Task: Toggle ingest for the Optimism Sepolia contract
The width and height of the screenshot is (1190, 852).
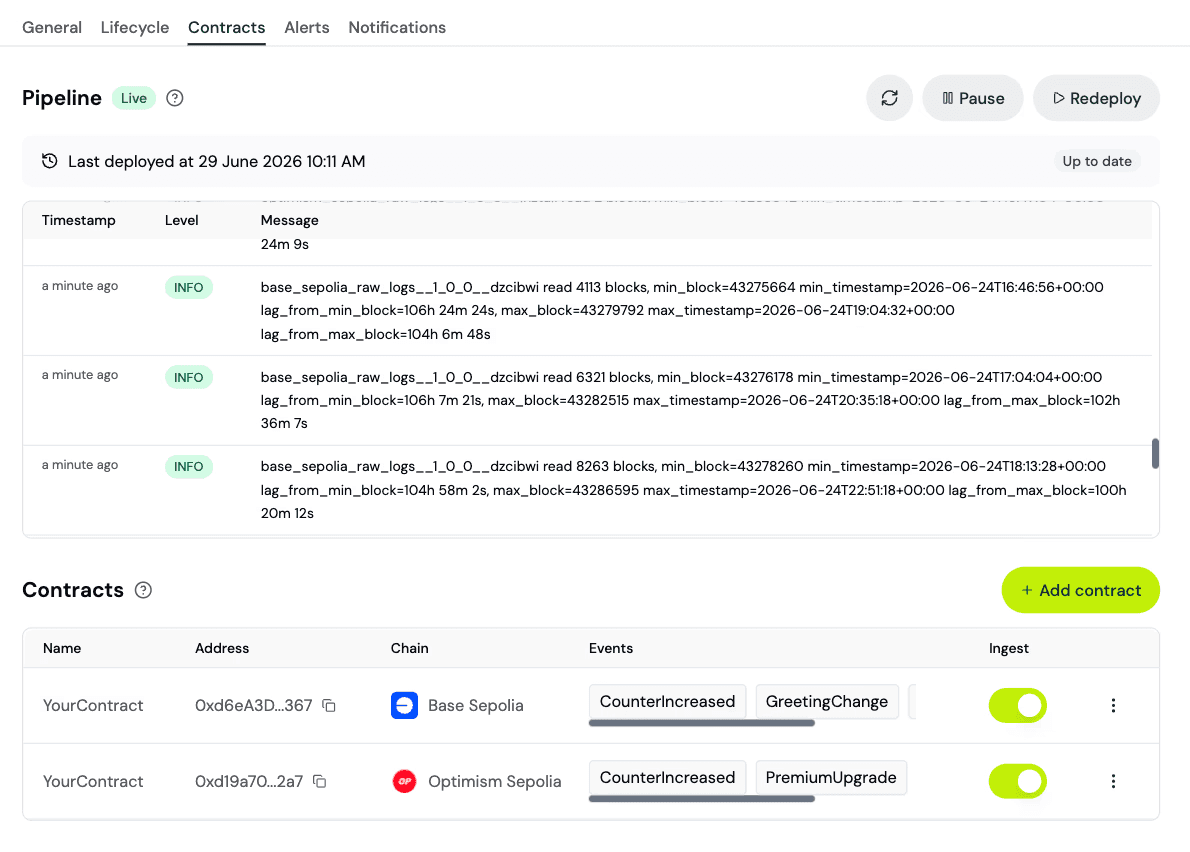Action: point(1018,781)
